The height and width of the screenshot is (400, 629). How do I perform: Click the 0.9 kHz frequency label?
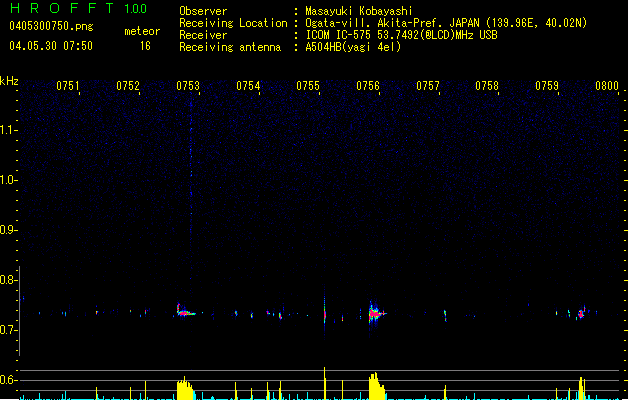point(8,230)
